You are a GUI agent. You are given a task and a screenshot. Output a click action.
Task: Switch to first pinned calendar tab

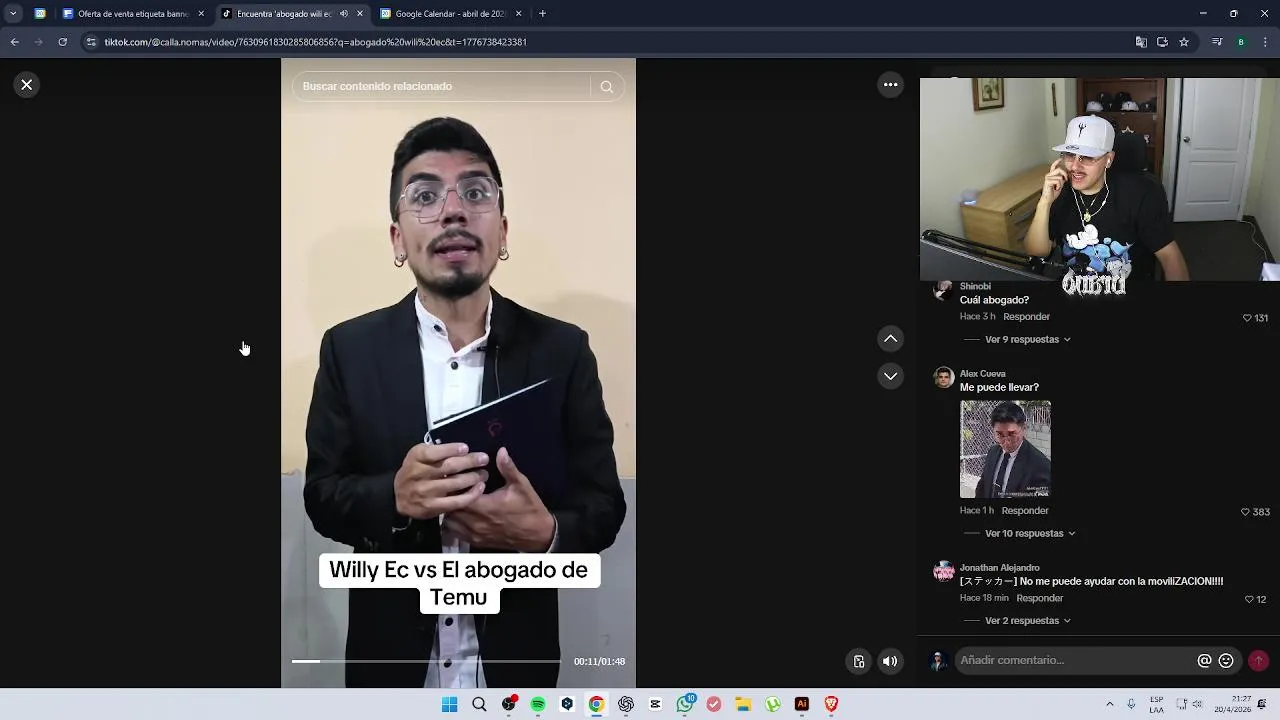click(x=39, y=14)
